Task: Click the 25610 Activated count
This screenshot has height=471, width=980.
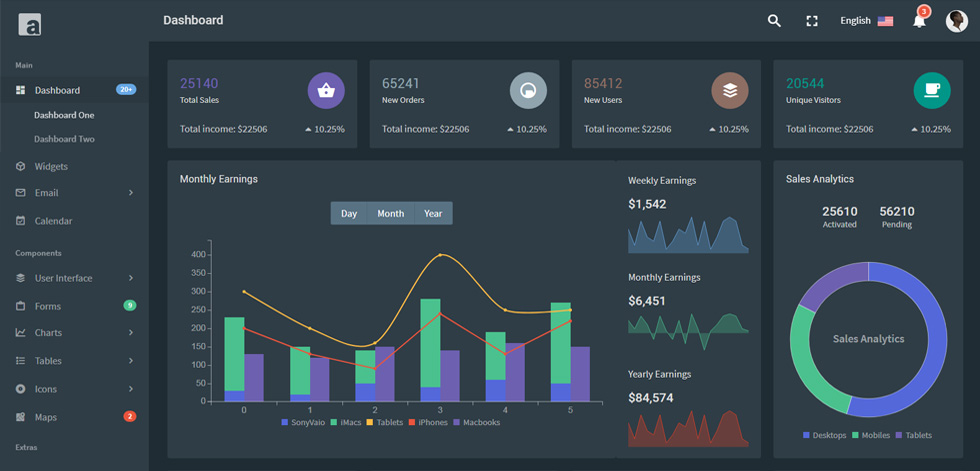Action: [839, 211]
